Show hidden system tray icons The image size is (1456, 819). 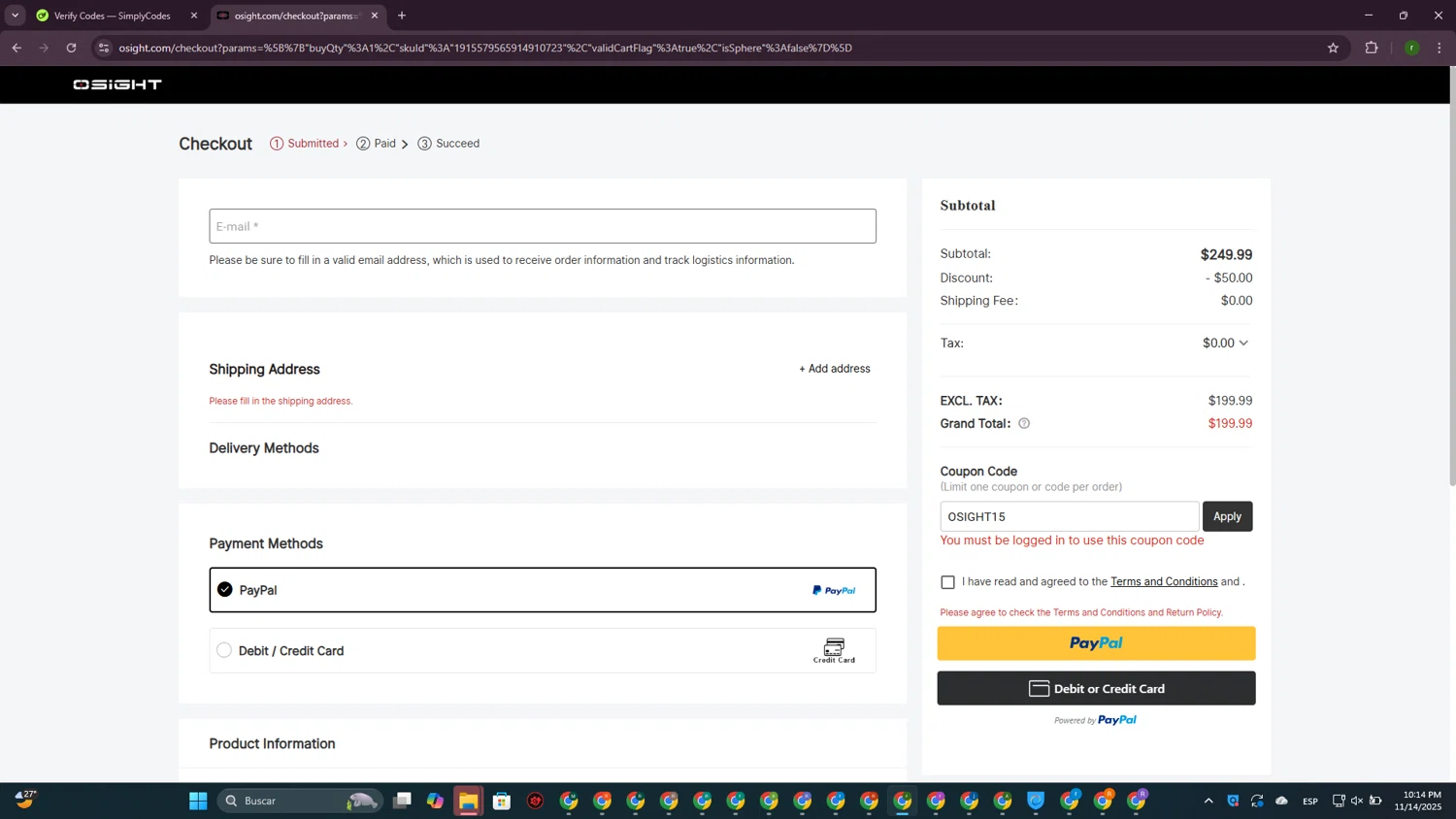(x=1208, y=801)
